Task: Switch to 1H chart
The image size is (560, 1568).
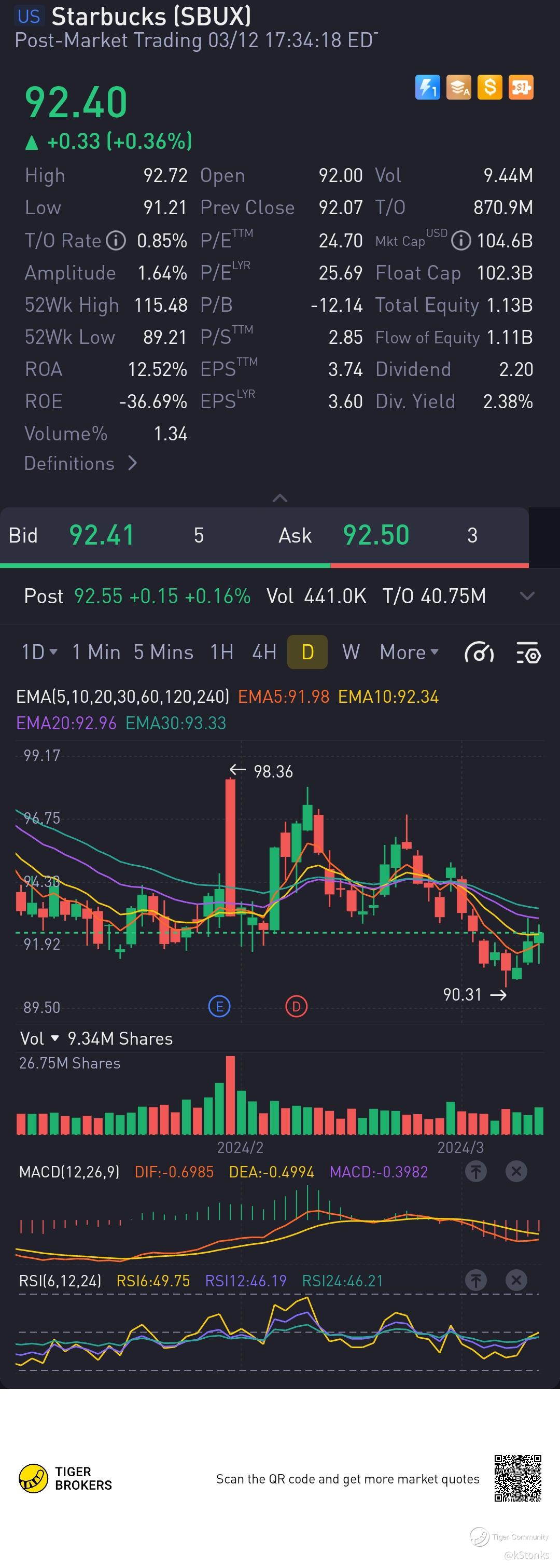Action: pos(221,653)
